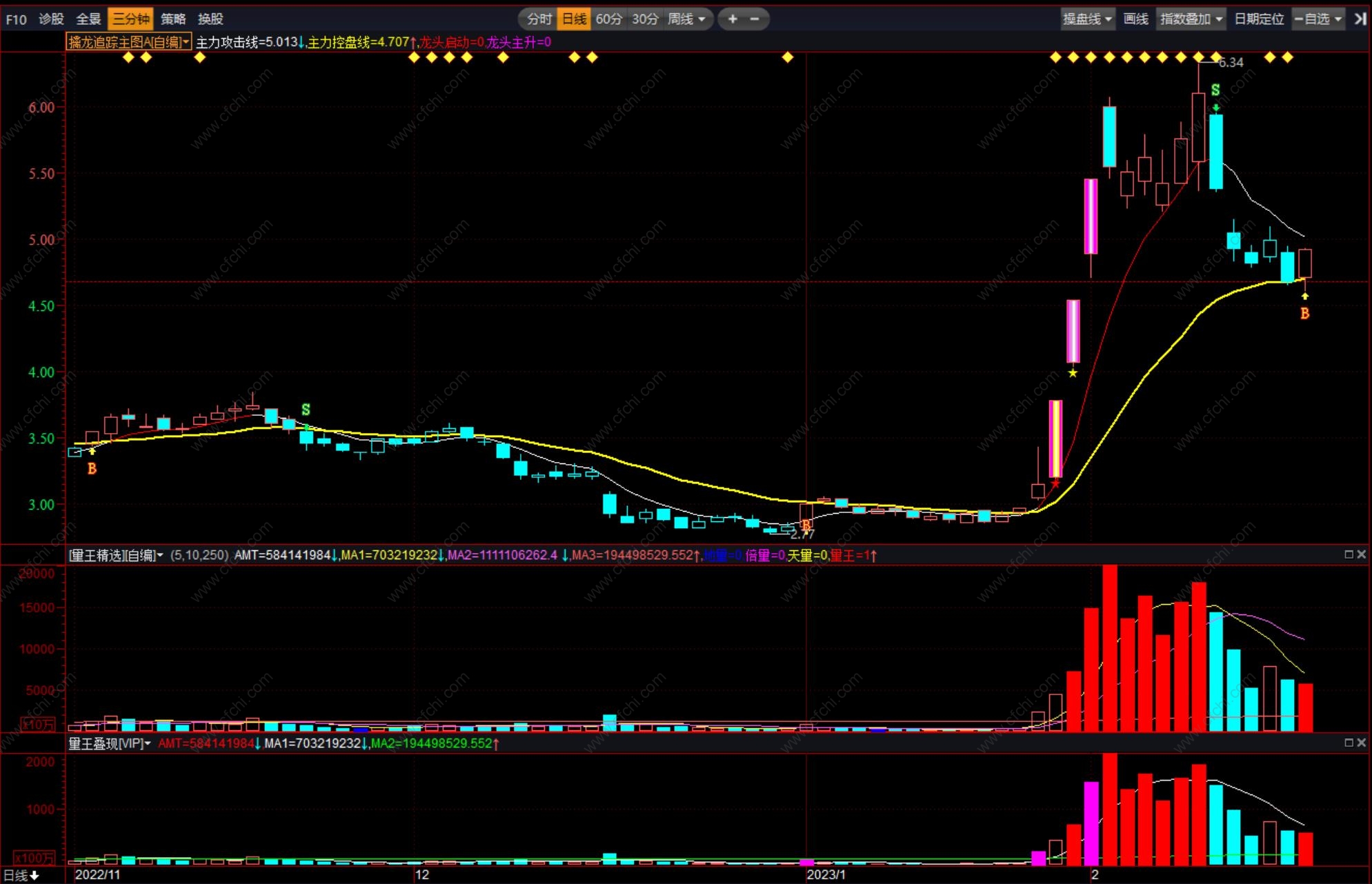Open the F10 company info tab

click(16, 19)
